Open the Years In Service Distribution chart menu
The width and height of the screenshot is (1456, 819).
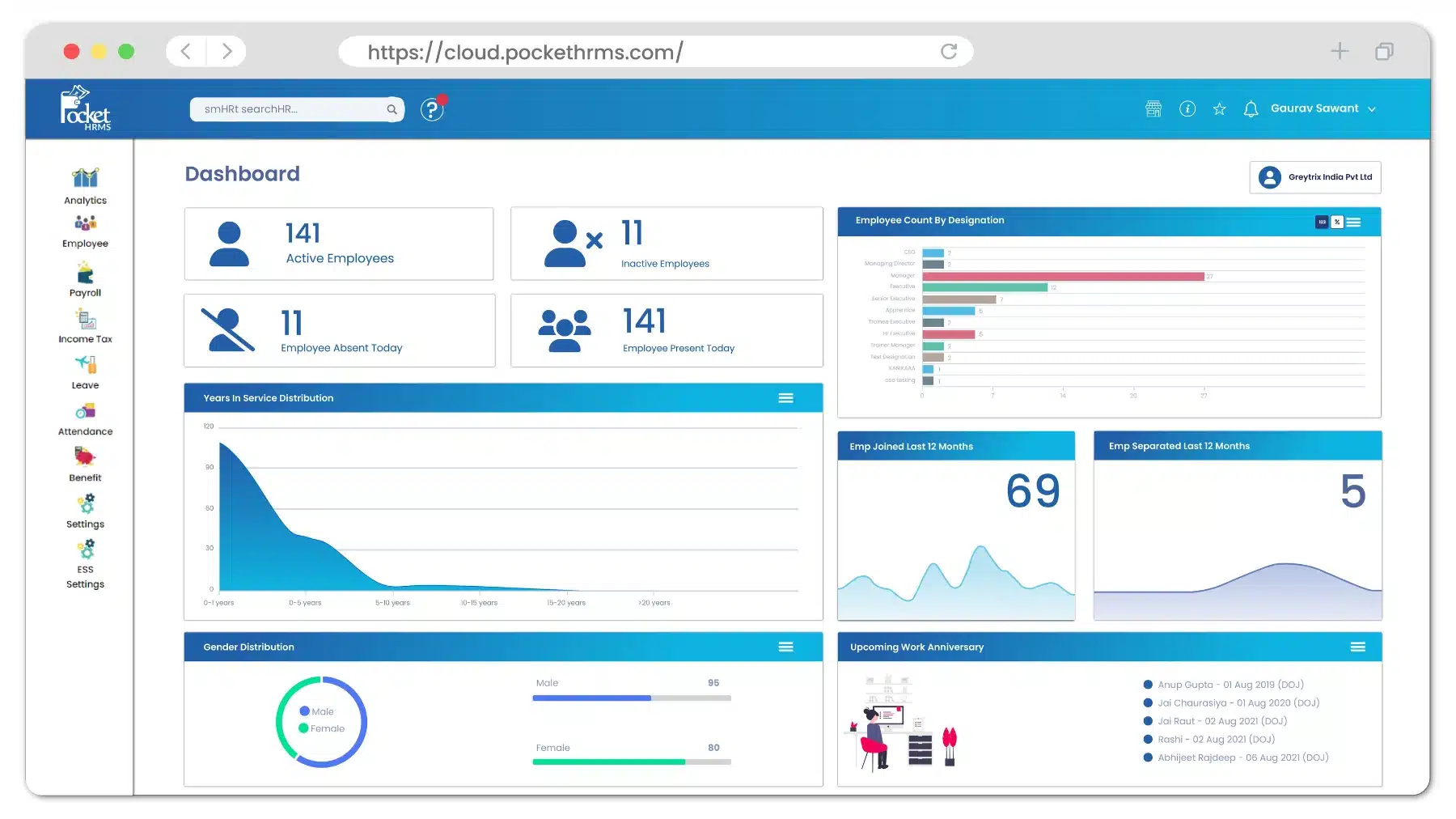coord(785,397)
